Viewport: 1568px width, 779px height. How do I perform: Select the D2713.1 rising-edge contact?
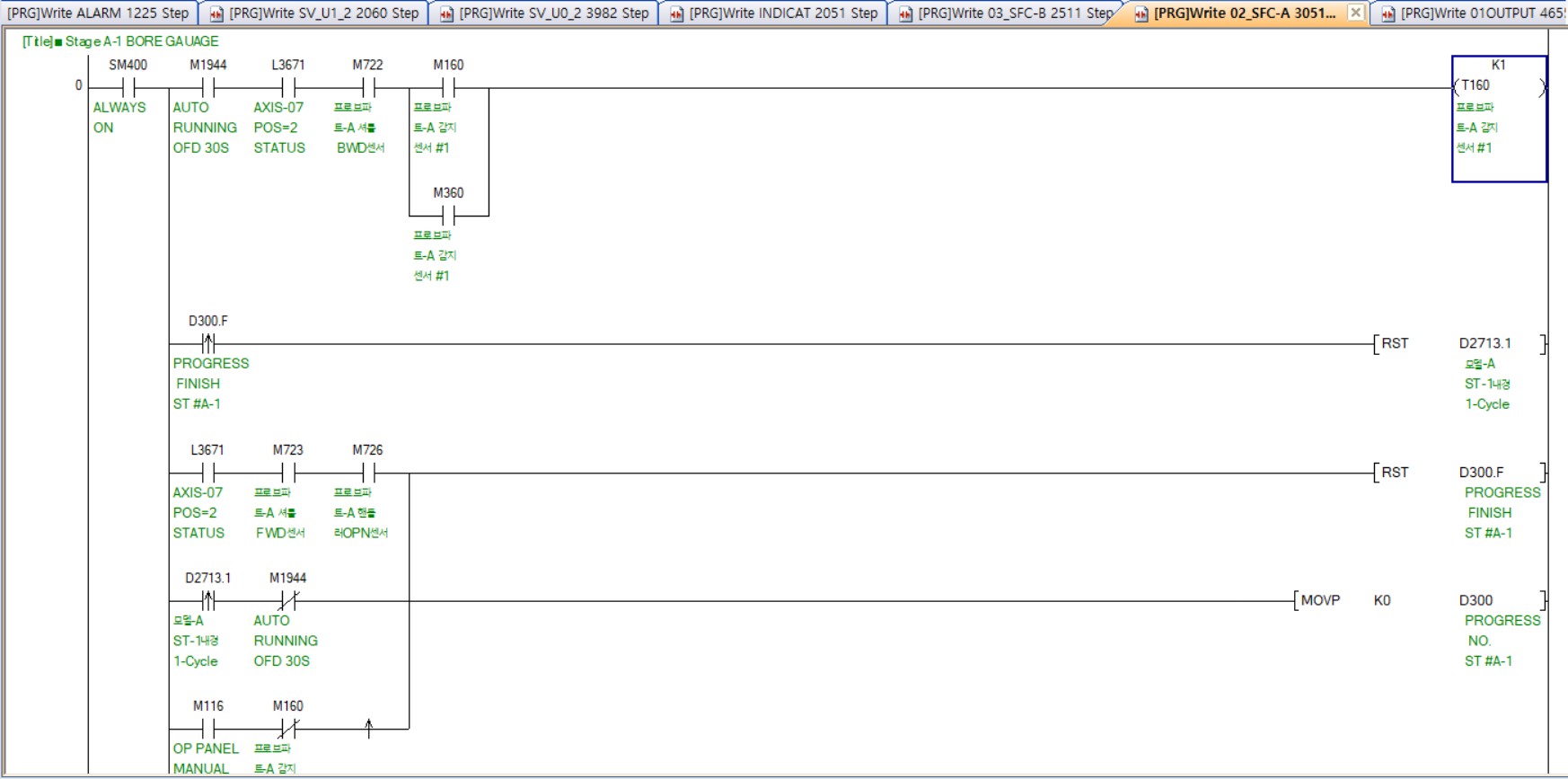pyautogui.click(x=208, y=601)
